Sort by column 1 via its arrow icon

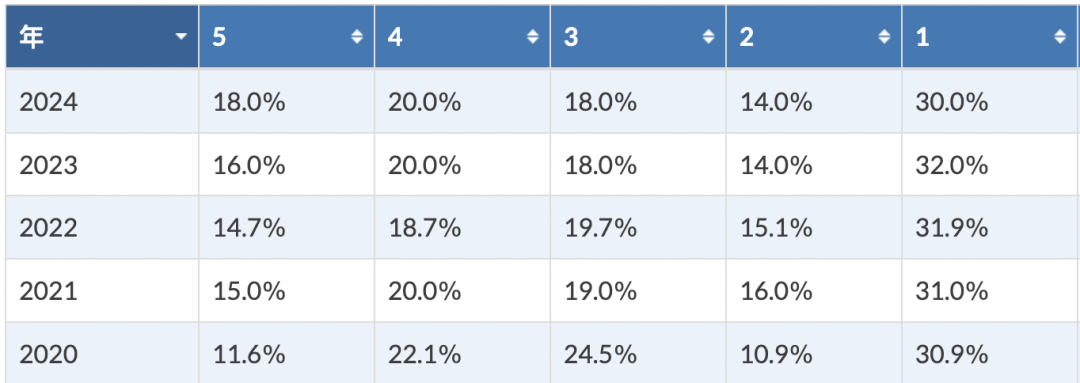(1060, 37)
